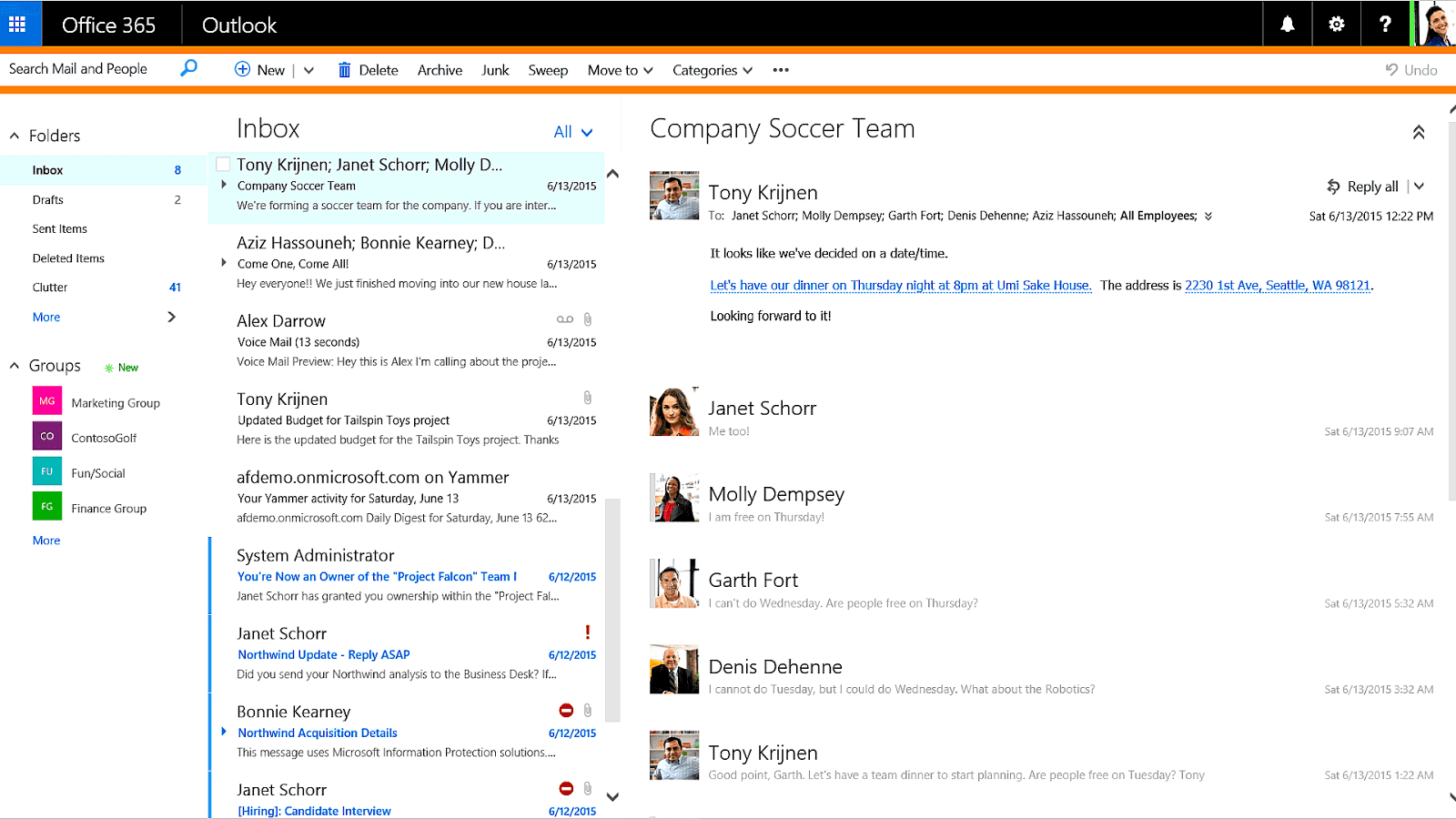Screen dimensions: 1456x819
Task: Open the New item dropdown arrow
Action: pos(308,70)
